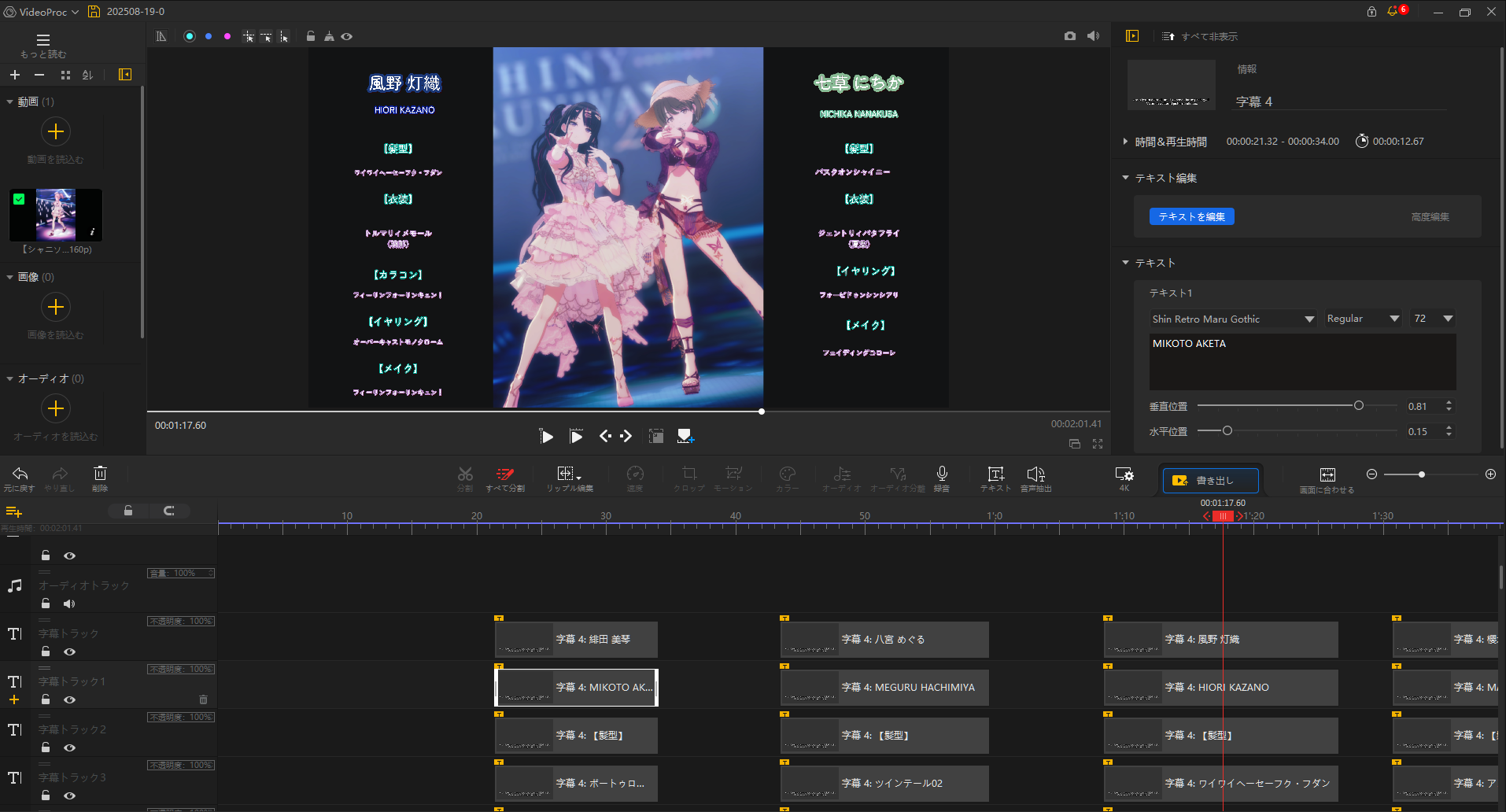This screenshot has height=812, width=1506.
Task: Click the テキストを編集 button
Action: pyautogui.click(x=1191, y=216)
